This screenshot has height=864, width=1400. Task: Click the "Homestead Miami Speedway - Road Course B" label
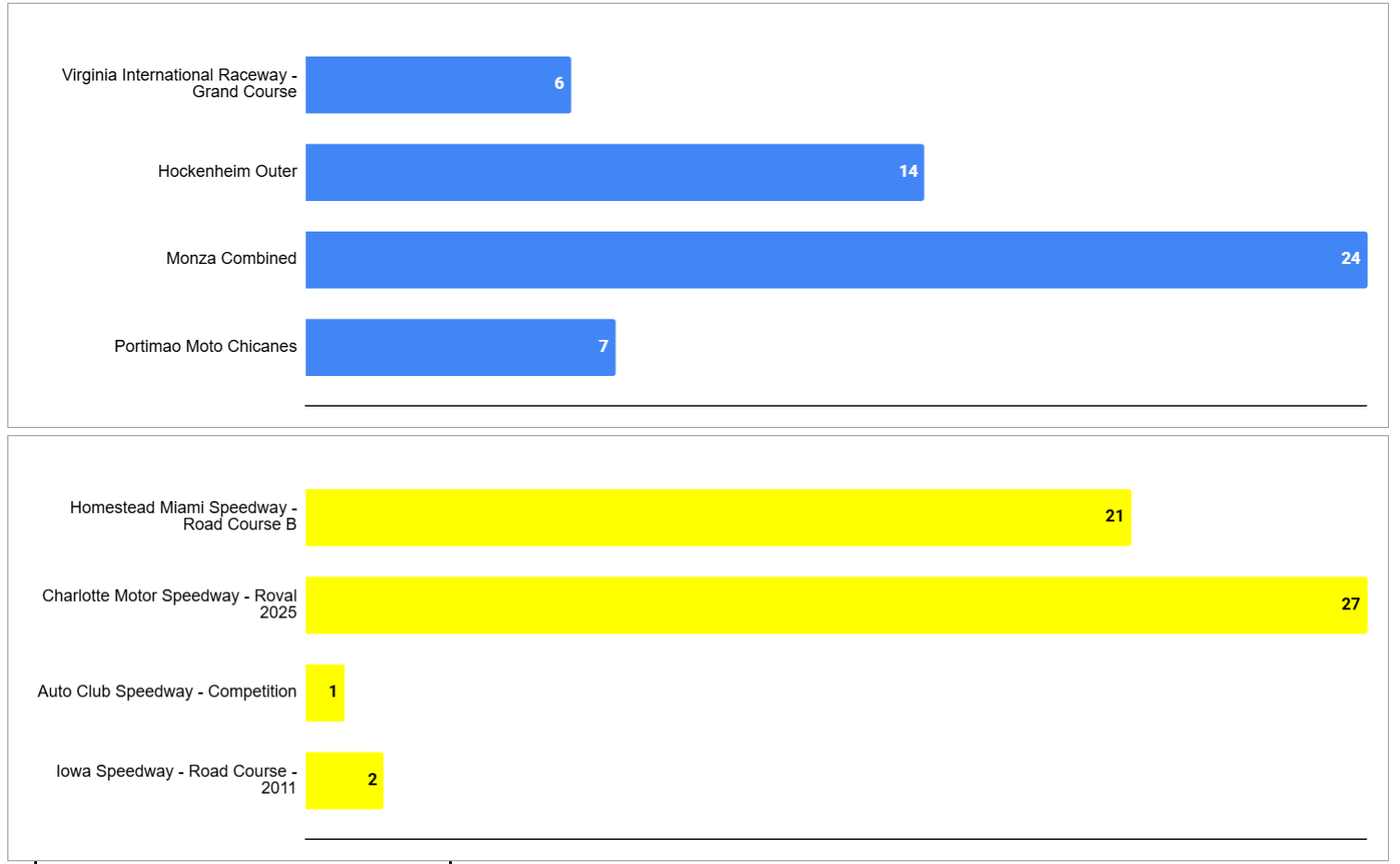(183, 516)
